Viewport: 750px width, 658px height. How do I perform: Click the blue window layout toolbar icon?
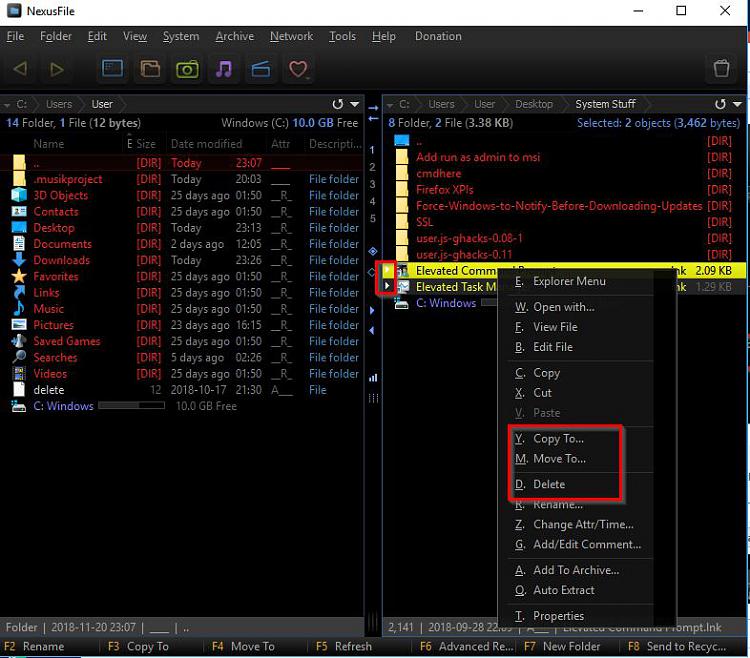pyautogui.click(x=112, y=69)
